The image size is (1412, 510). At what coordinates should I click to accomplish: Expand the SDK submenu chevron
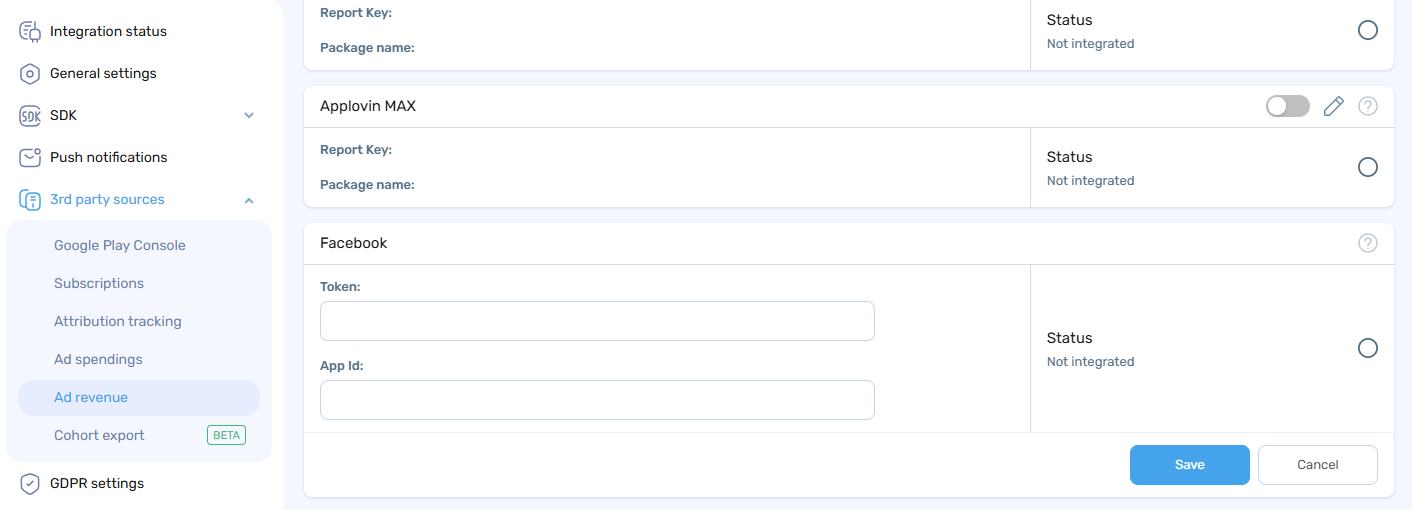249,116
